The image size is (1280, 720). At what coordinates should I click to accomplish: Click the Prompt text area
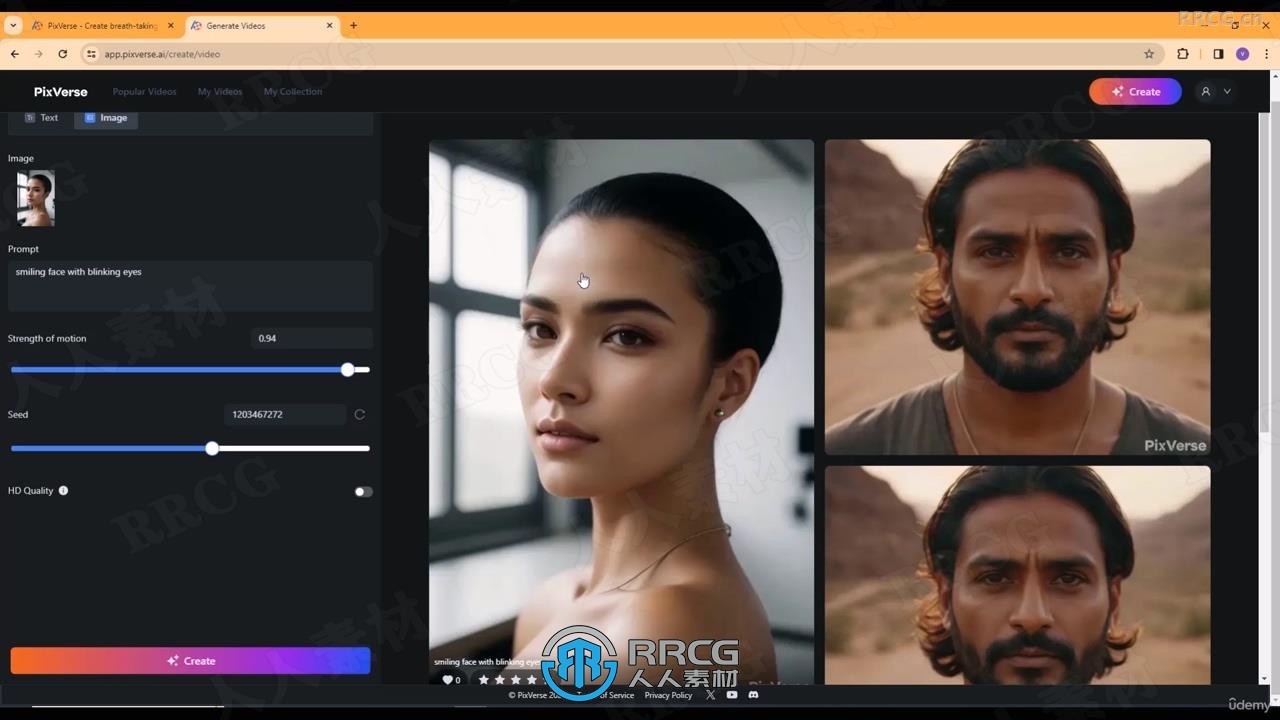tap(190, 286)
